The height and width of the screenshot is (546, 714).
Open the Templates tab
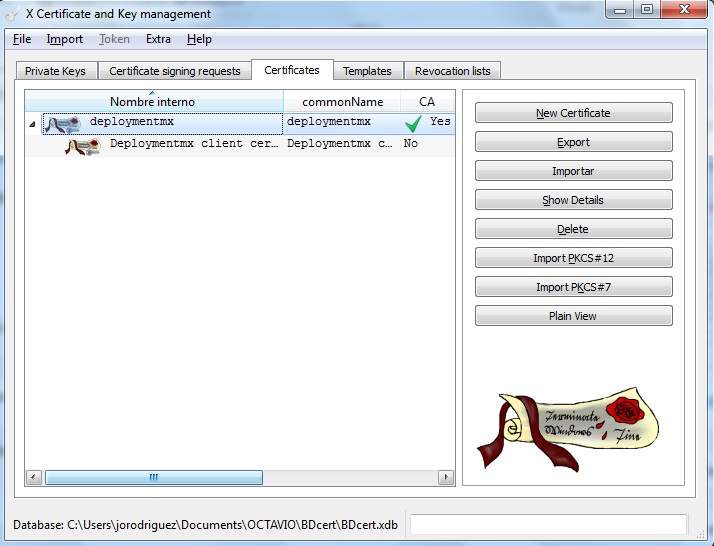367,71
